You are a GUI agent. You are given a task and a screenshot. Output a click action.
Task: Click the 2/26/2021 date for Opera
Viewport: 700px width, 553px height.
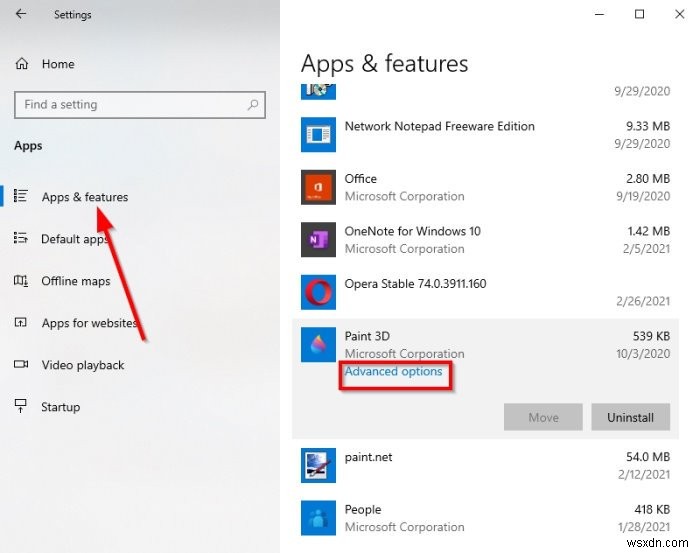(x=643, y=301)
